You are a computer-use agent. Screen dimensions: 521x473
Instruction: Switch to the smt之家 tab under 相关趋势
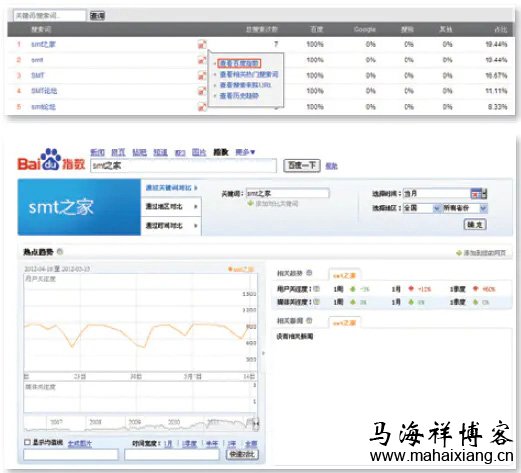click(345, 275)
